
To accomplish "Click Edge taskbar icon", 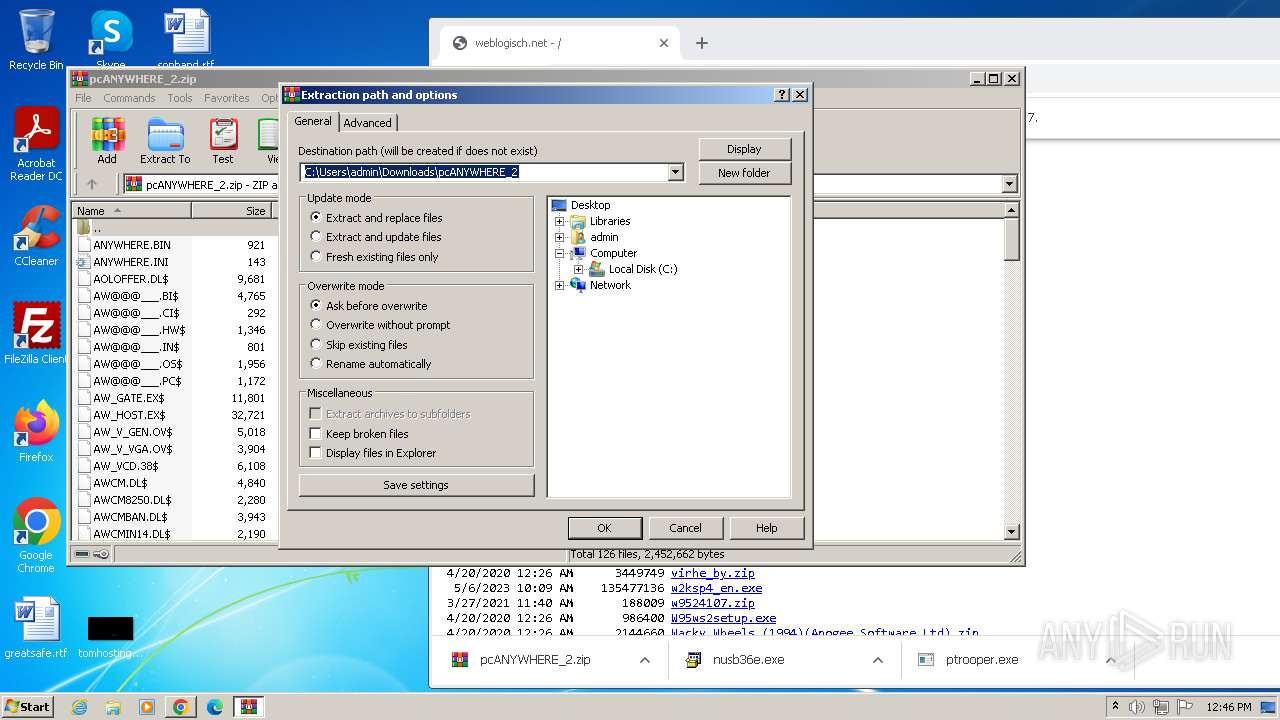I will point(215,707).
